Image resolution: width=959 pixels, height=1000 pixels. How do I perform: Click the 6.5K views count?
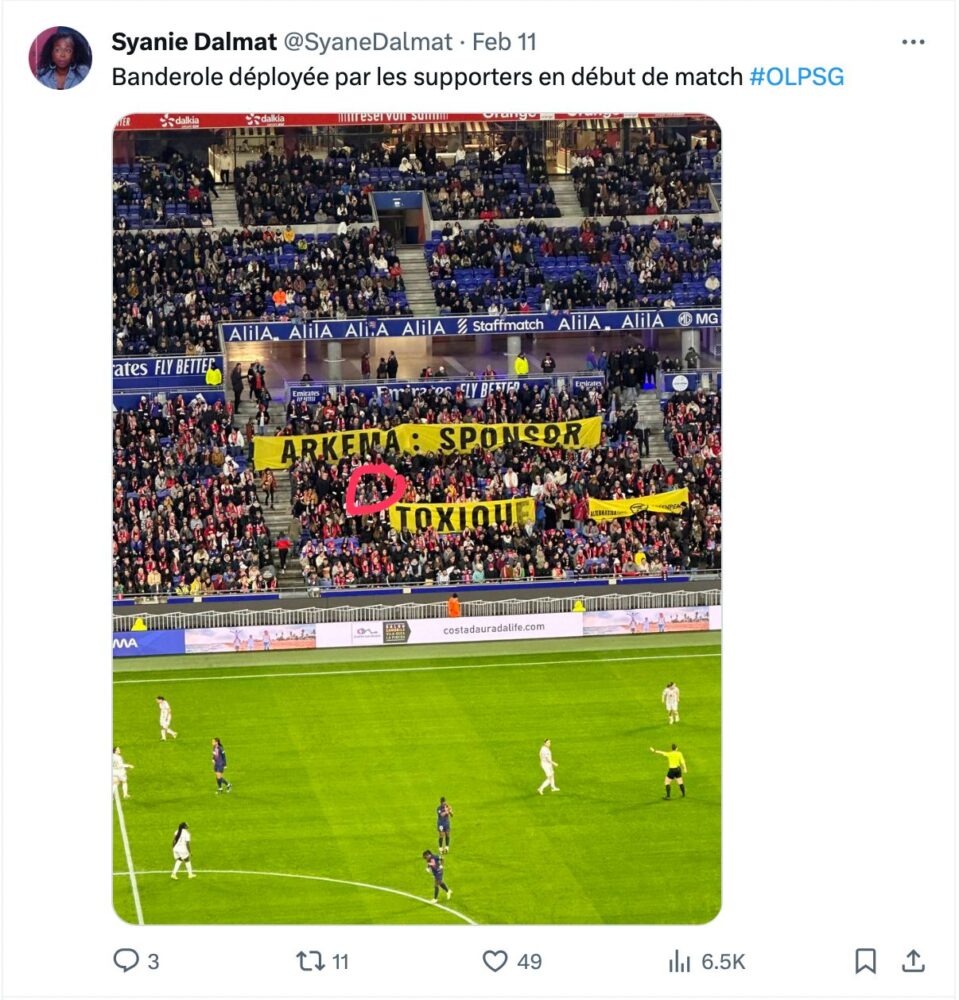point(723,961)
